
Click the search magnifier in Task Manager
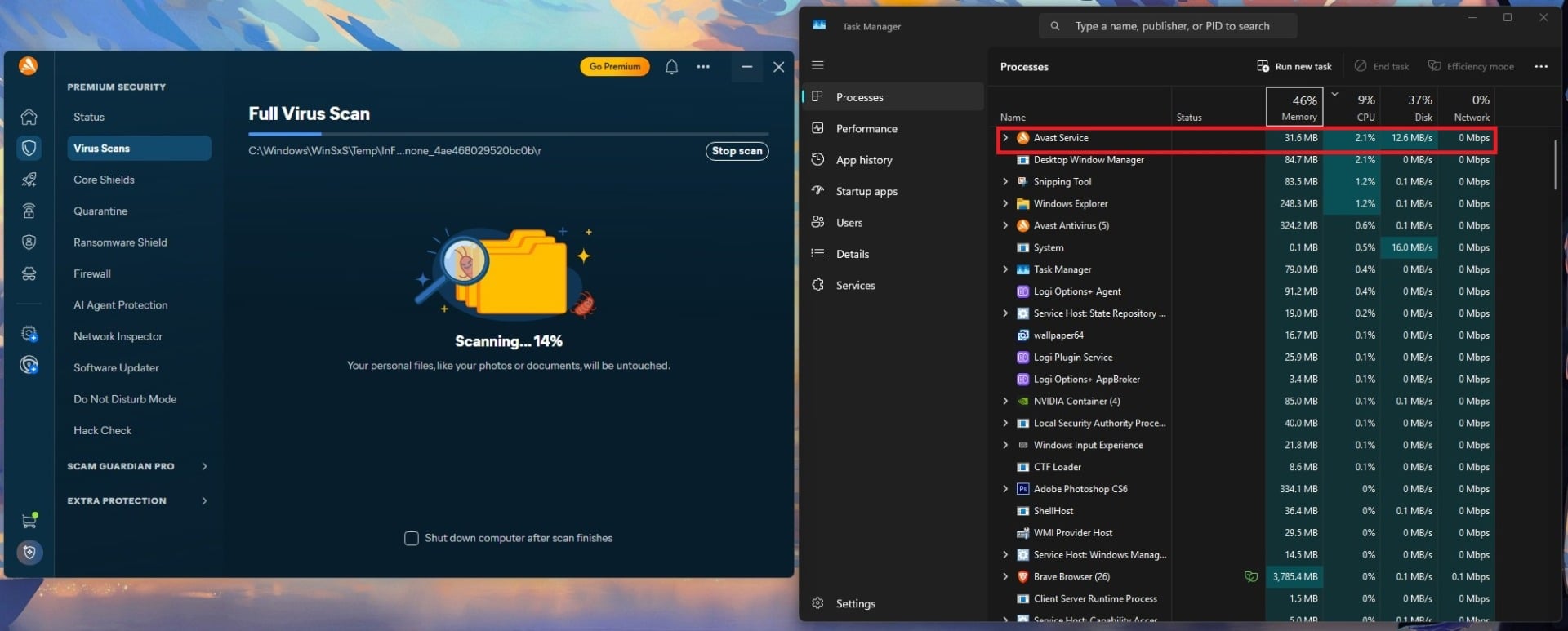tap(1055, 26)
